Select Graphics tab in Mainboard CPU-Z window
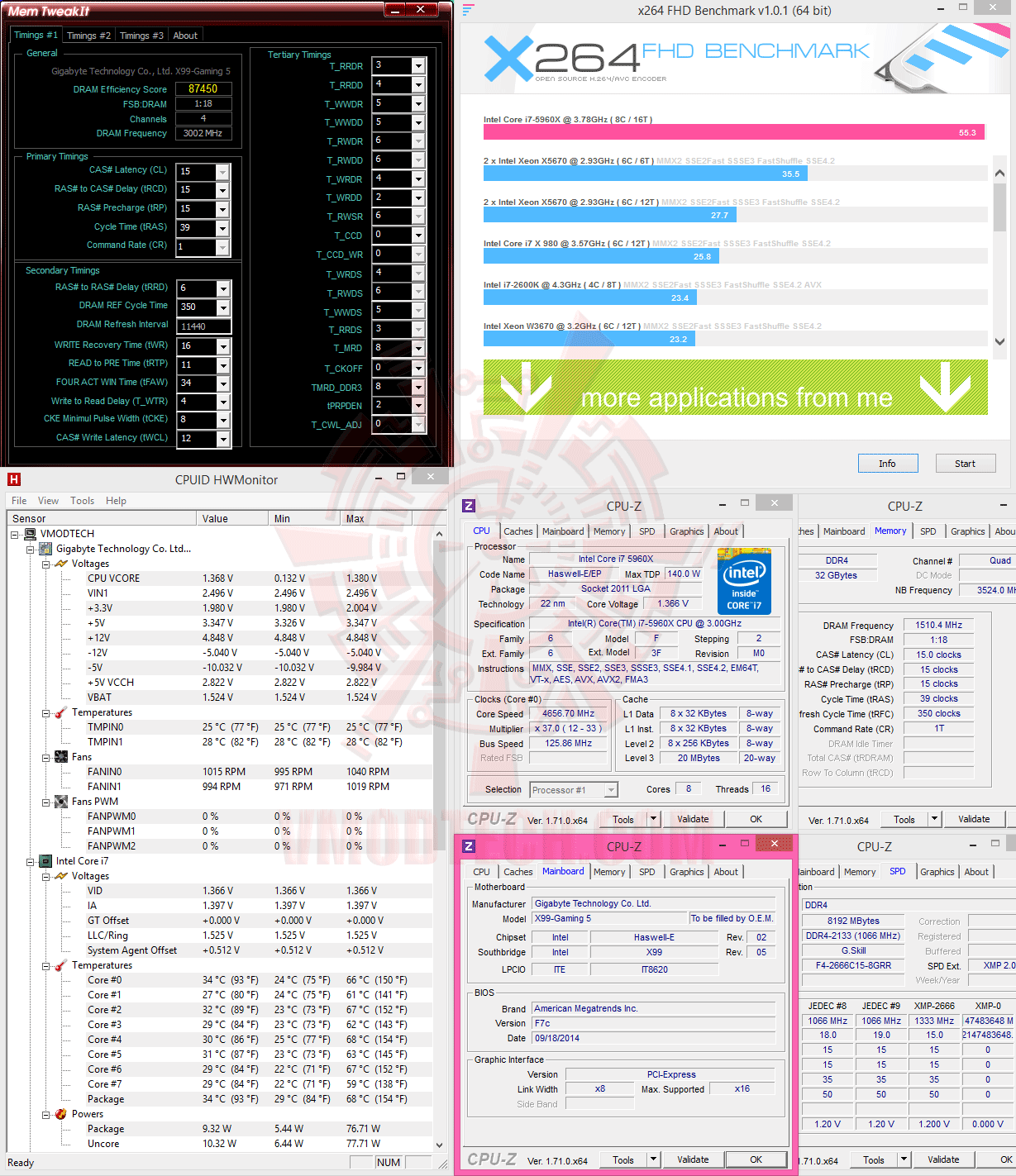This screenshot has width=1016, height=1176. click(x=687, y=872)
